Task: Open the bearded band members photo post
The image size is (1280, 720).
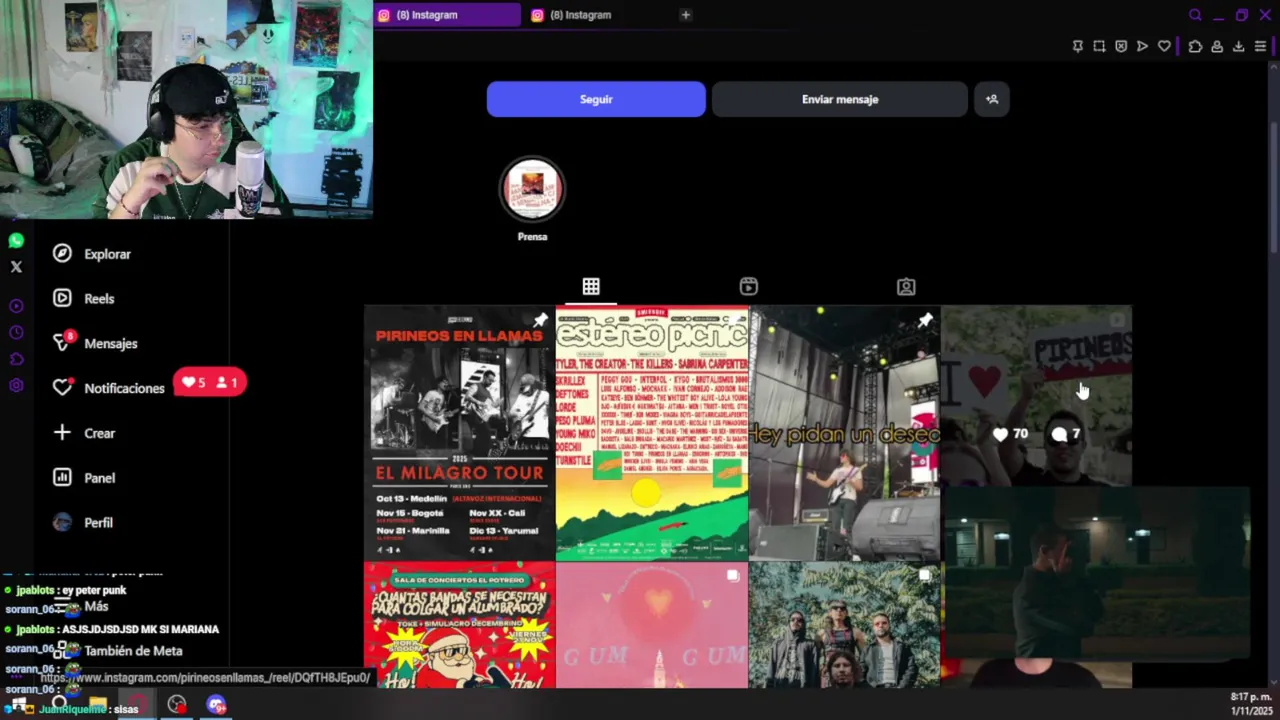Action: pos(845,625)
